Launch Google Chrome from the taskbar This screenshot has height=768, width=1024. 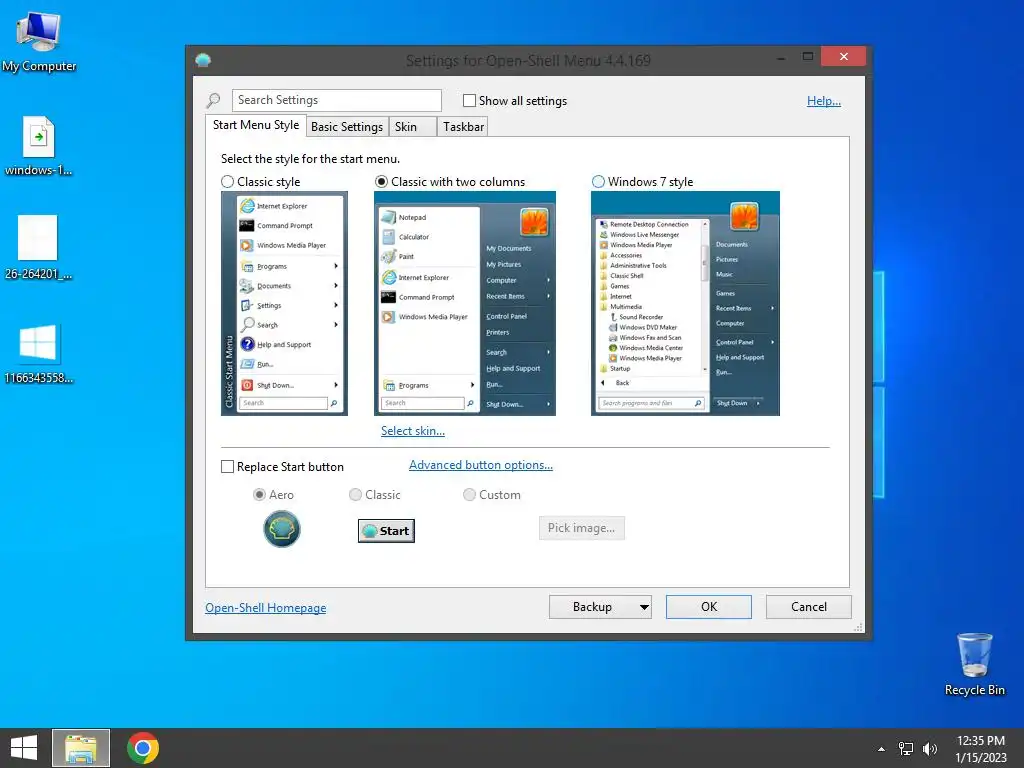pos(142,748)
